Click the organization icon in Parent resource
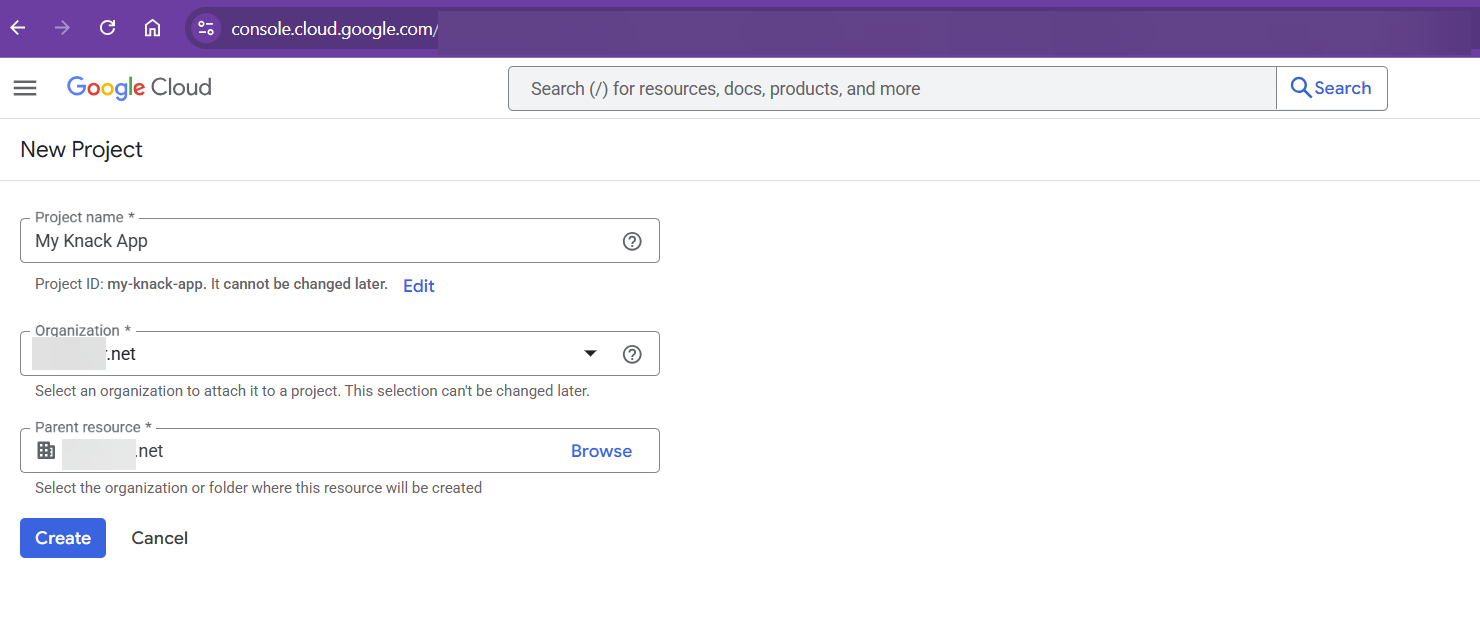 pos(46,450)
